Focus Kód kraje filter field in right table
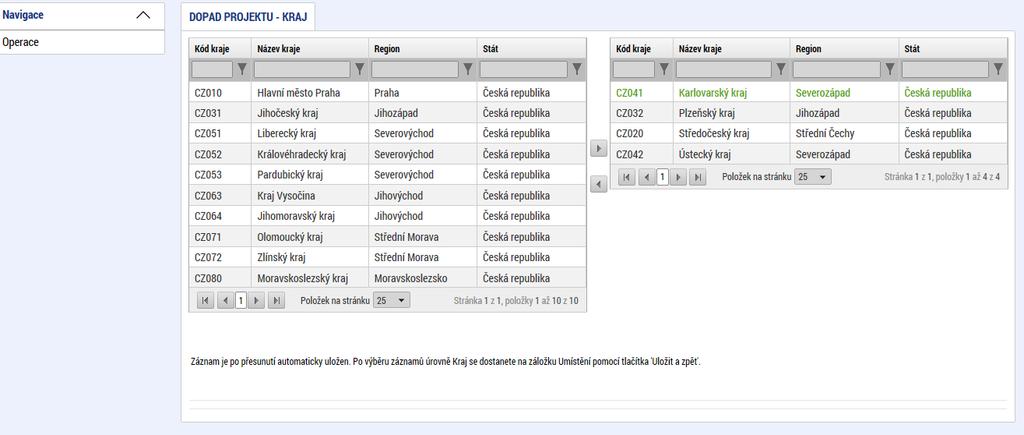Image resolution: width=1024 pixels, height=435 pixels. click(x=633, y=69)
